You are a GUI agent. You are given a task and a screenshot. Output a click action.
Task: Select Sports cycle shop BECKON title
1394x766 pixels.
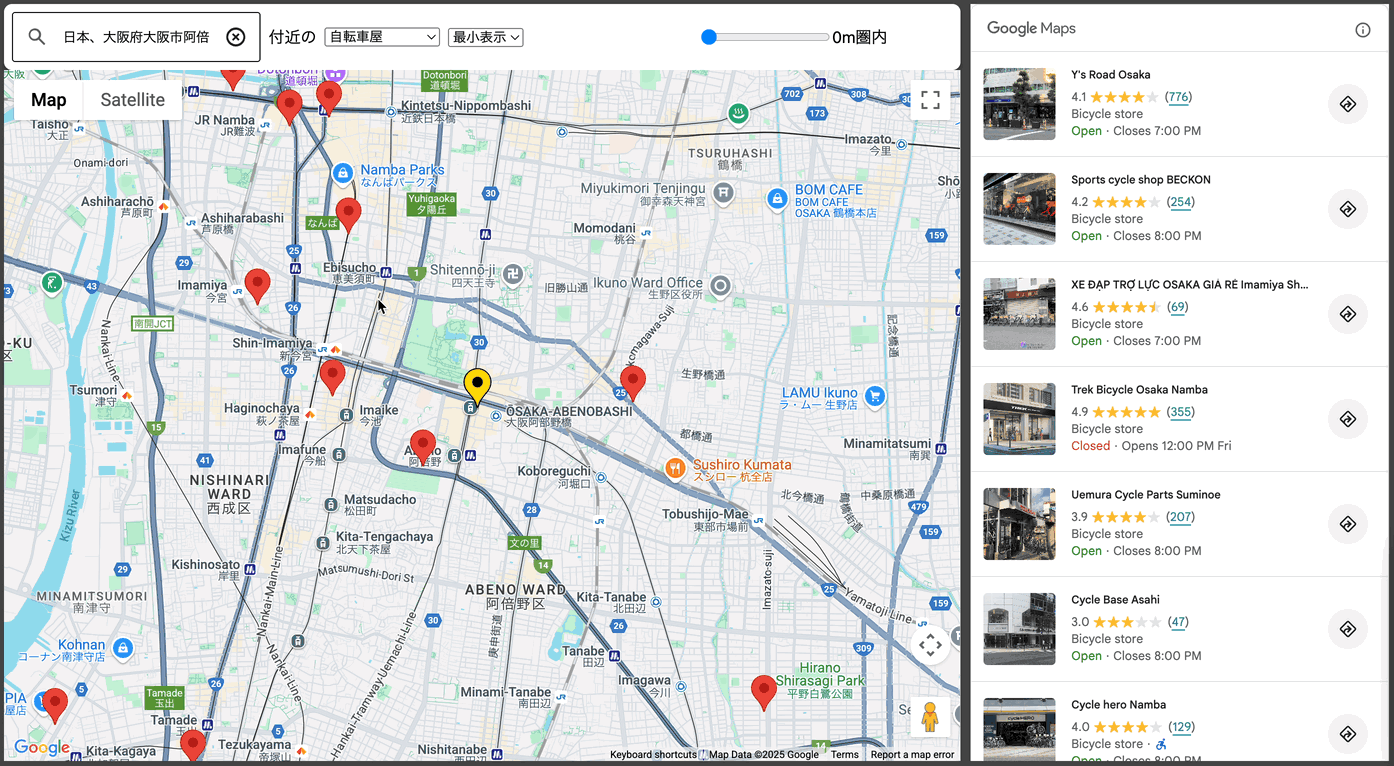coord(1141,180)
